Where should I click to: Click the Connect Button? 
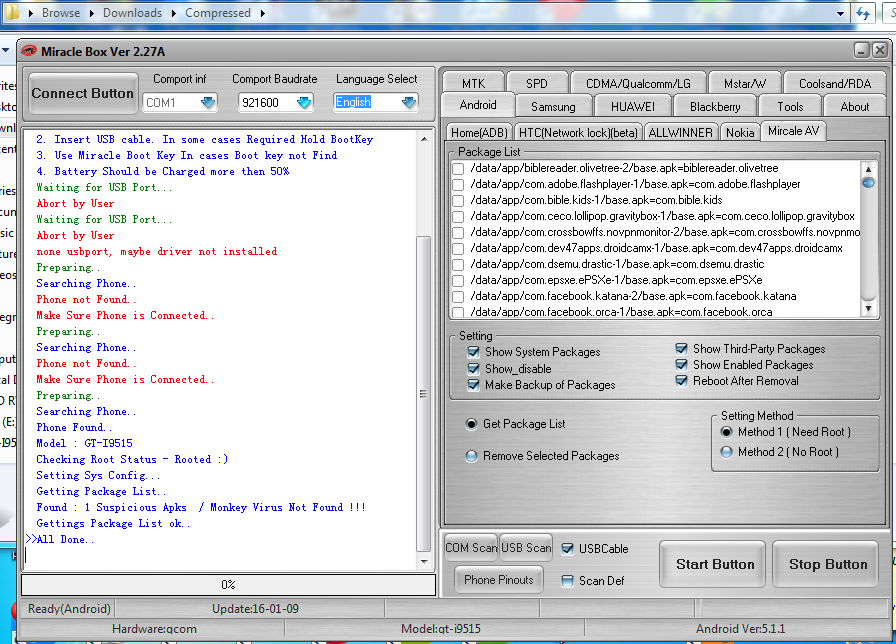[83, 93]
